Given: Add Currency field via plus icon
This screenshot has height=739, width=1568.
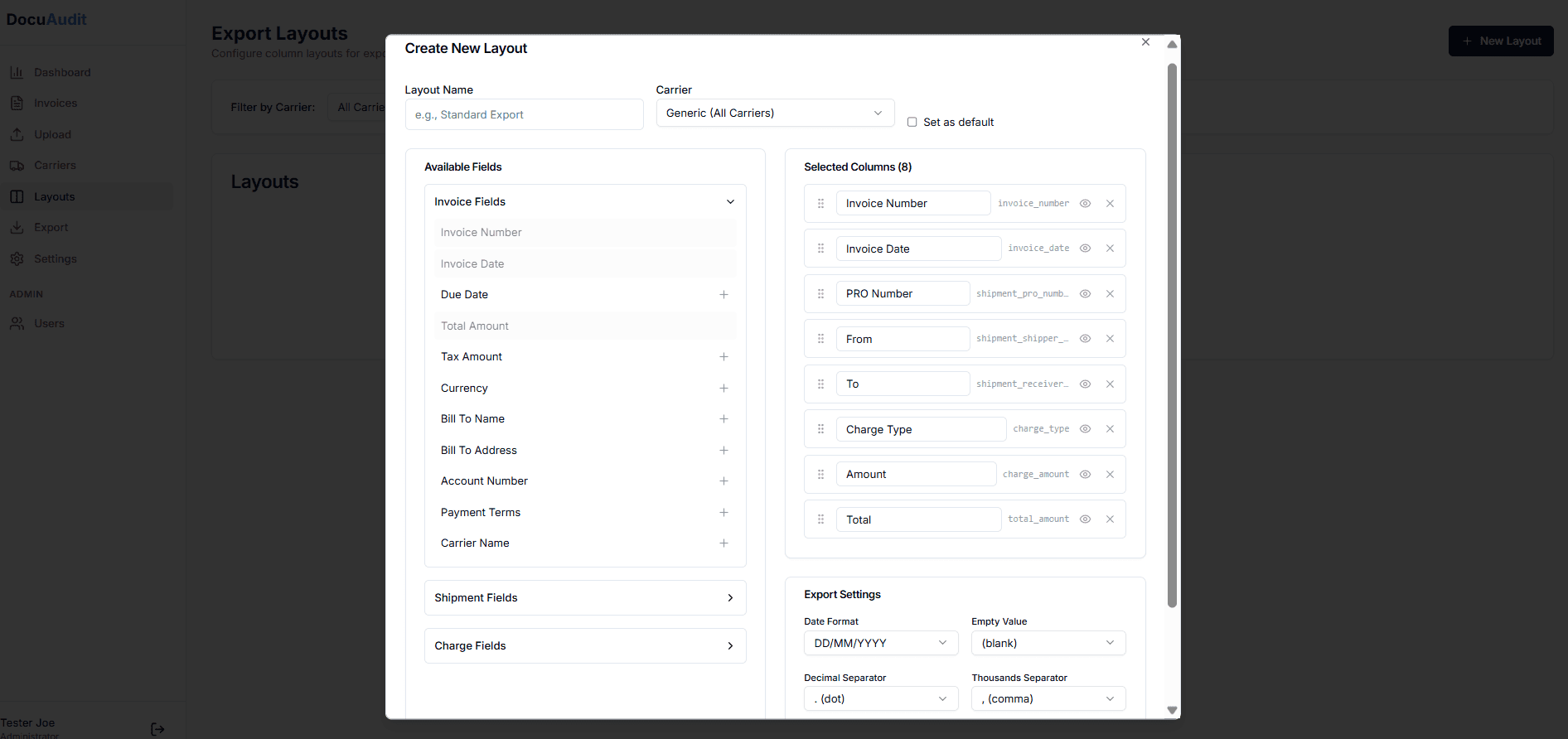Looking at the screenshot, I should (724, 389).
